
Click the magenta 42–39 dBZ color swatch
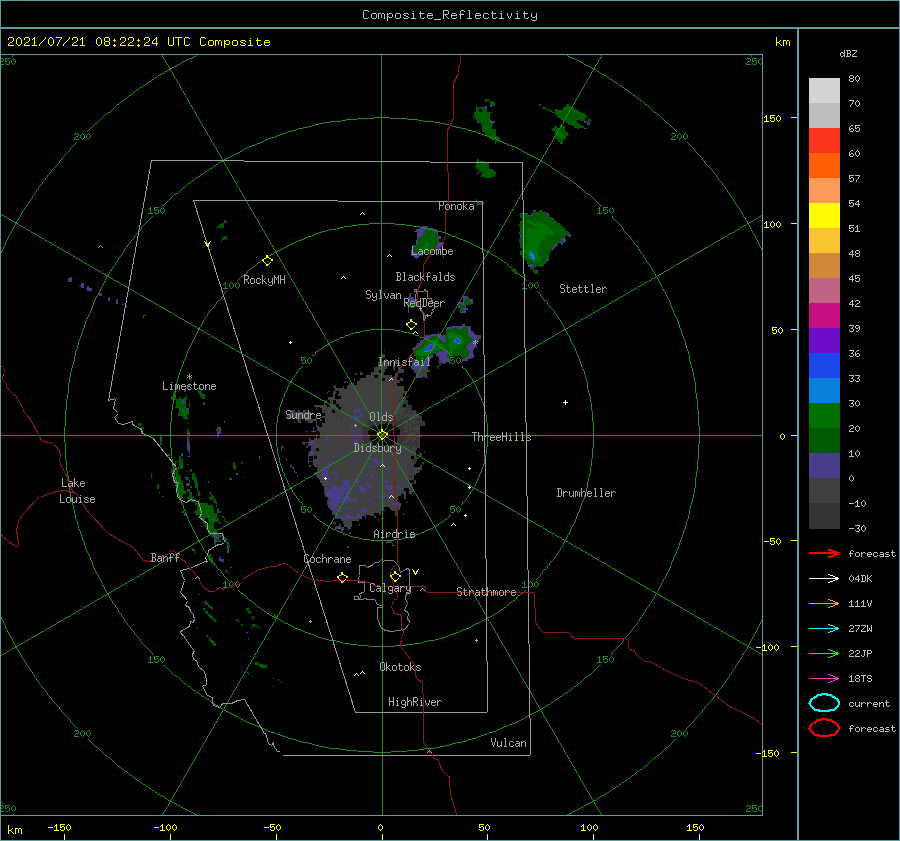click(x=824, y=316)
